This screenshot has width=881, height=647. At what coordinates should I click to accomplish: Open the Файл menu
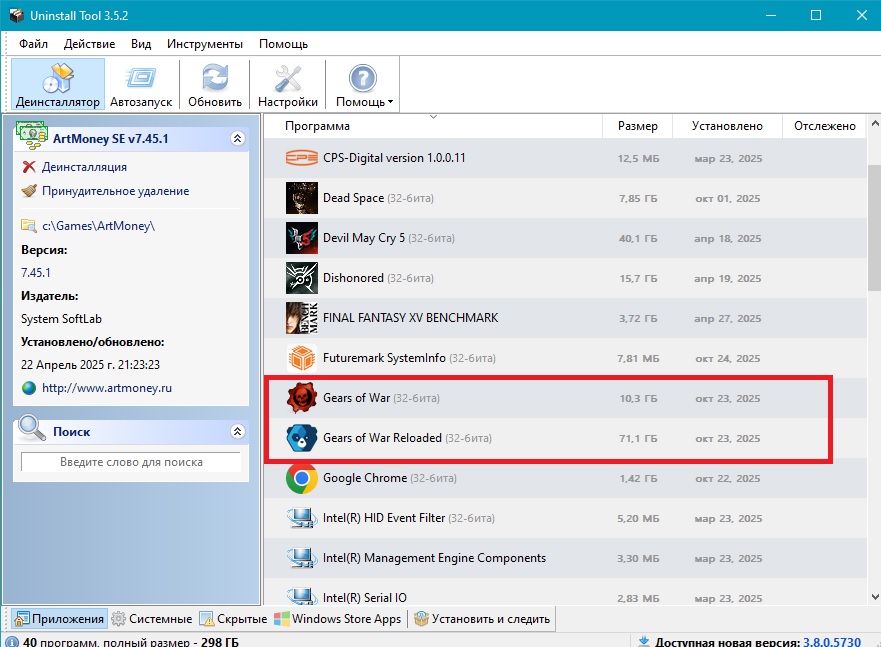(x=33, y=44)
